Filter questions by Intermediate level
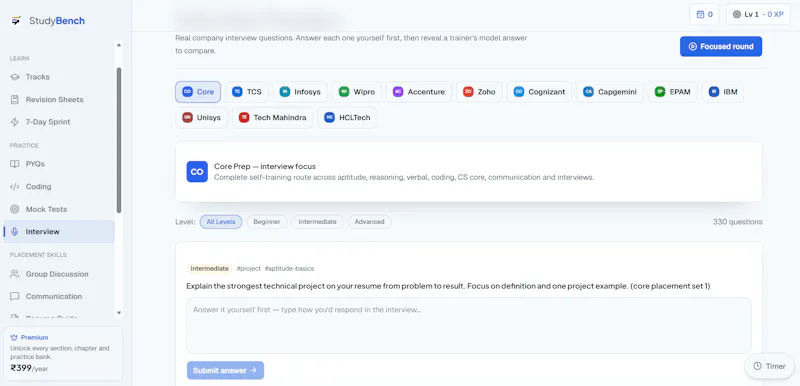 click(x=317, y=222)
